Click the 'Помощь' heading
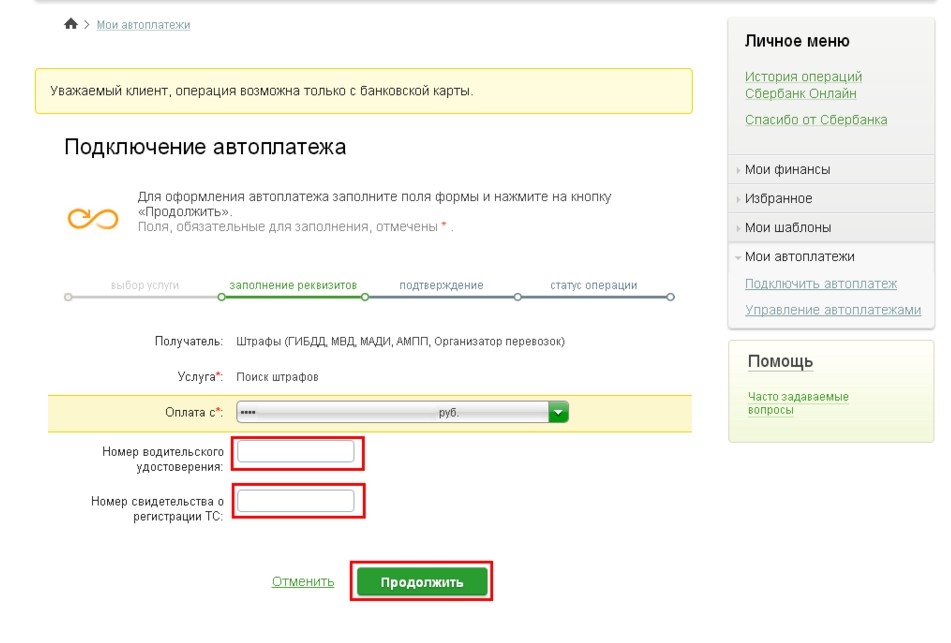951x643 pixels. 780,361
